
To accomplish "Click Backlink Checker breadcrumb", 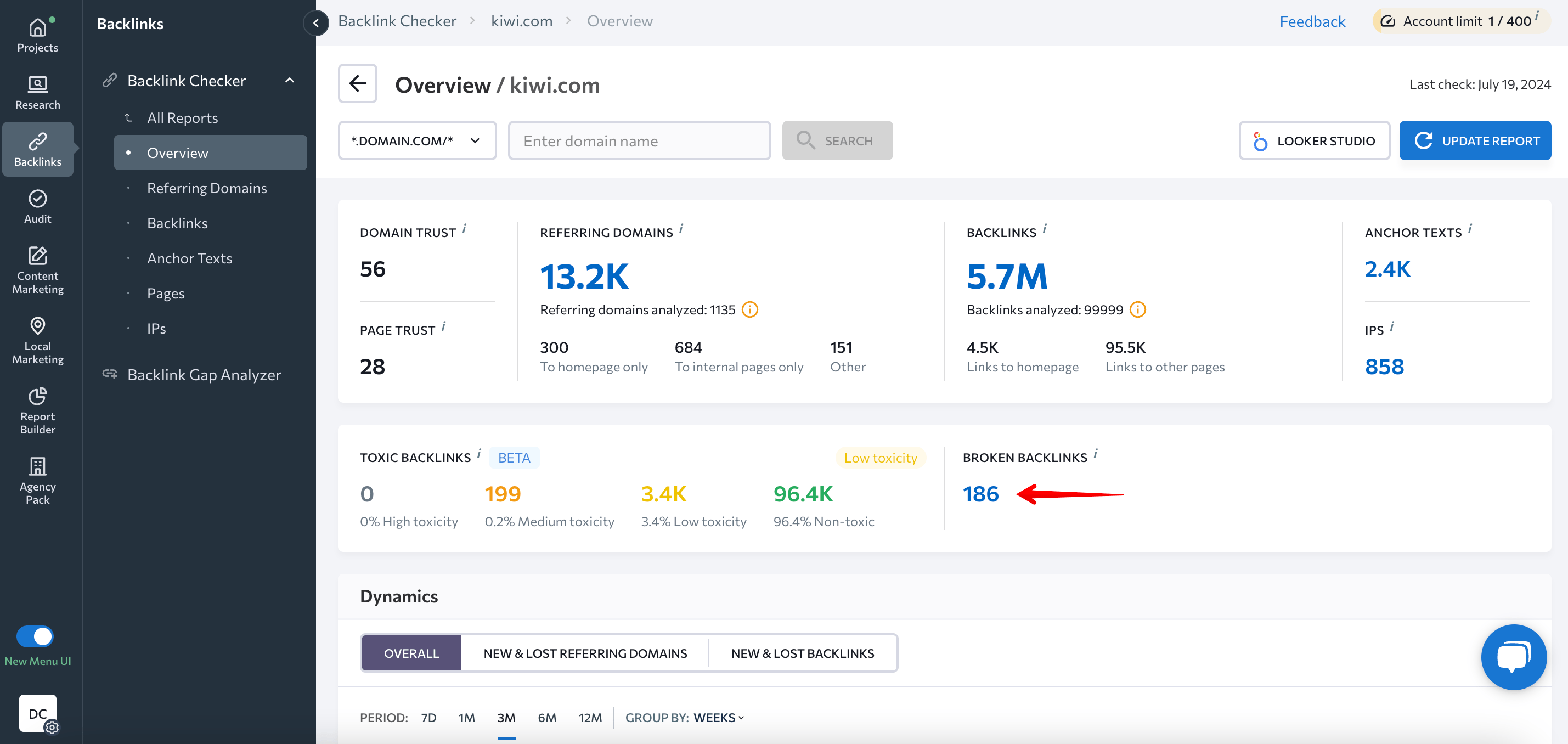I will [397, 21].
